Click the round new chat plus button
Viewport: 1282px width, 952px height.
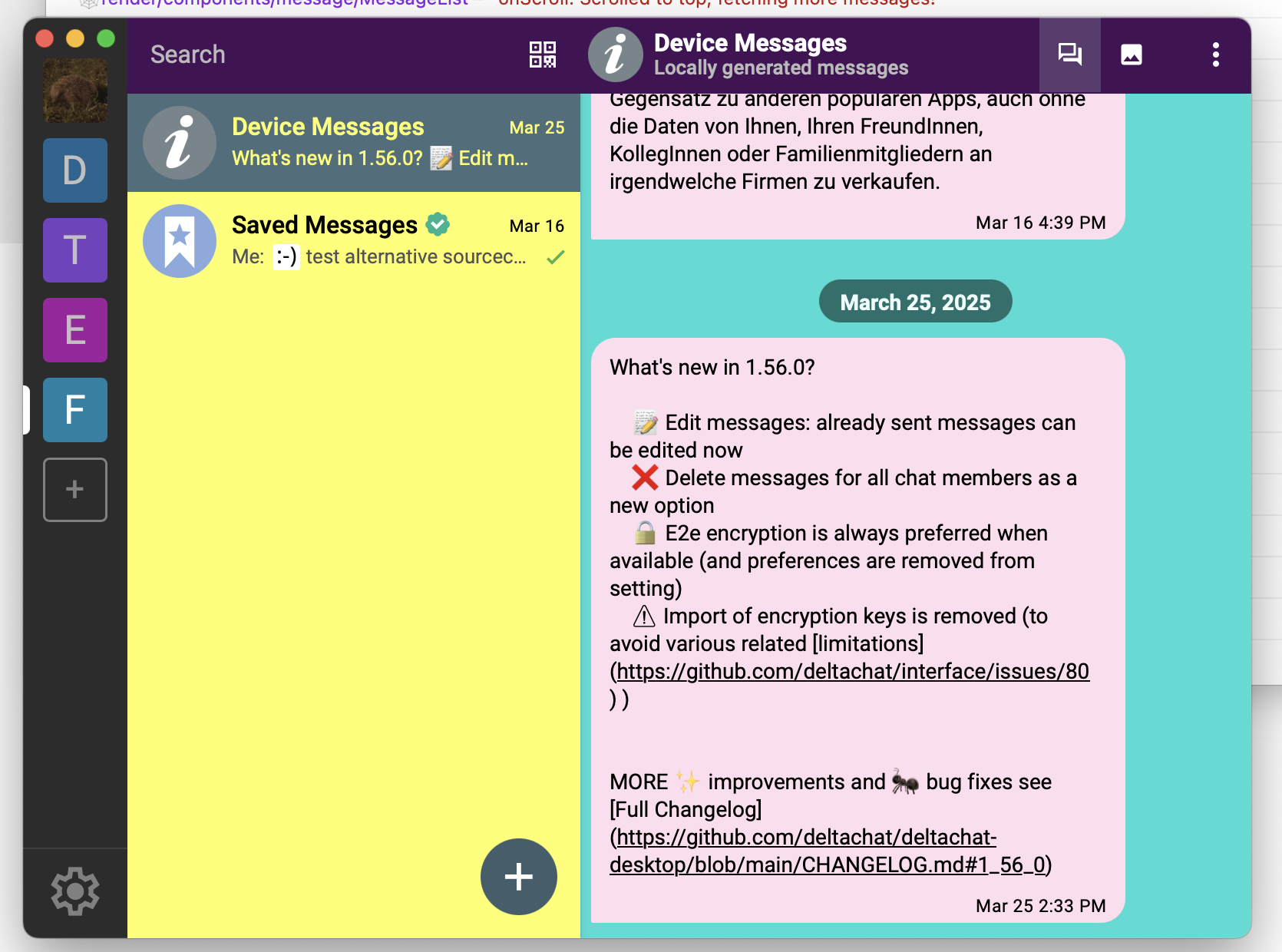click(518, 876)
